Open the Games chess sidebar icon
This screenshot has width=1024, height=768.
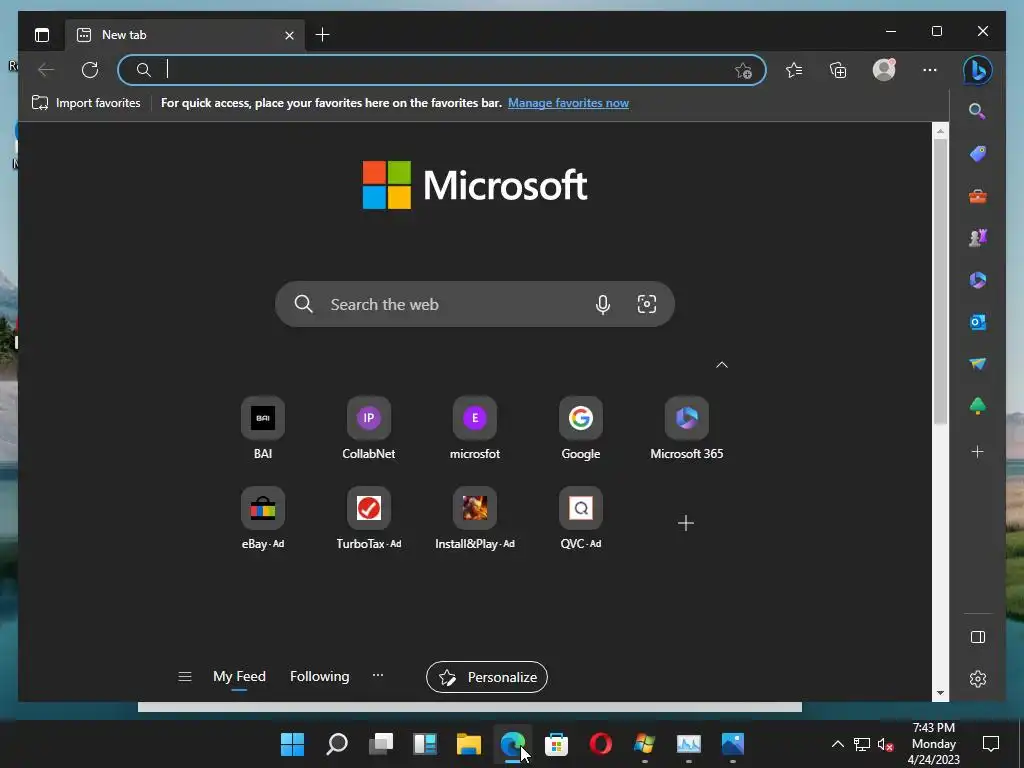[x=978, y=238]
